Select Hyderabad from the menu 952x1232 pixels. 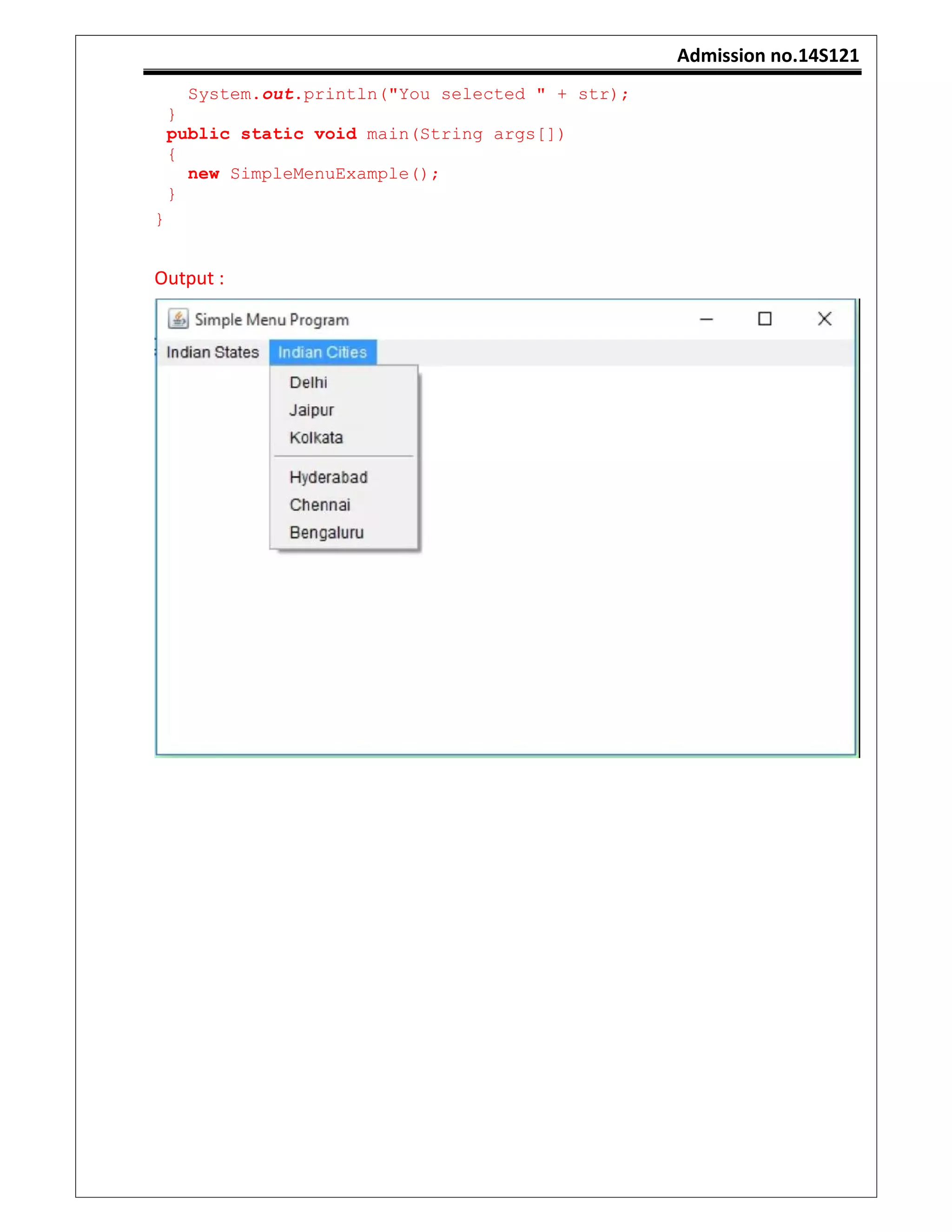coord(328,477)
